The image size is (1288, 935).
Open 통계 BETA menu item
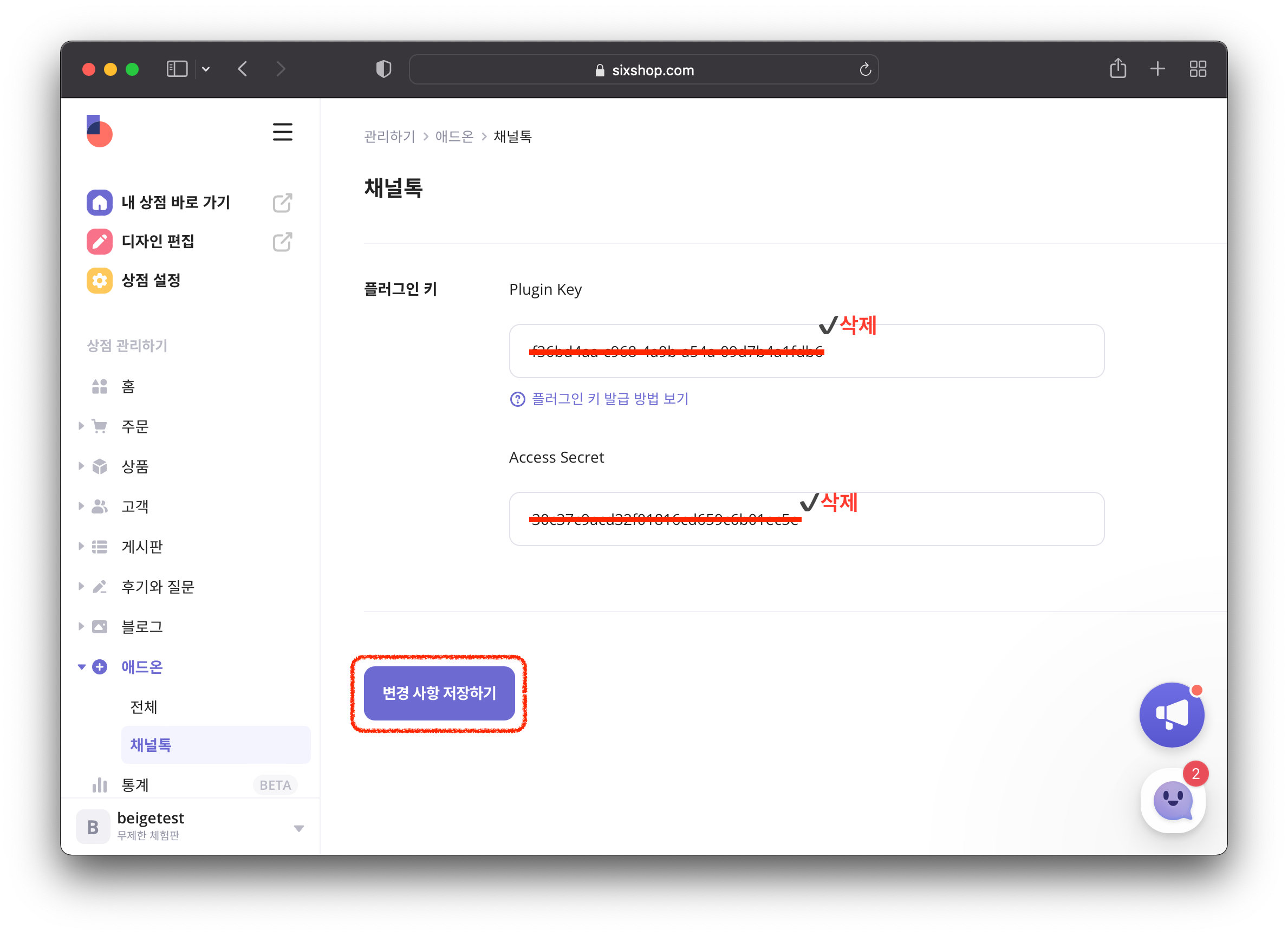[135, 785]
